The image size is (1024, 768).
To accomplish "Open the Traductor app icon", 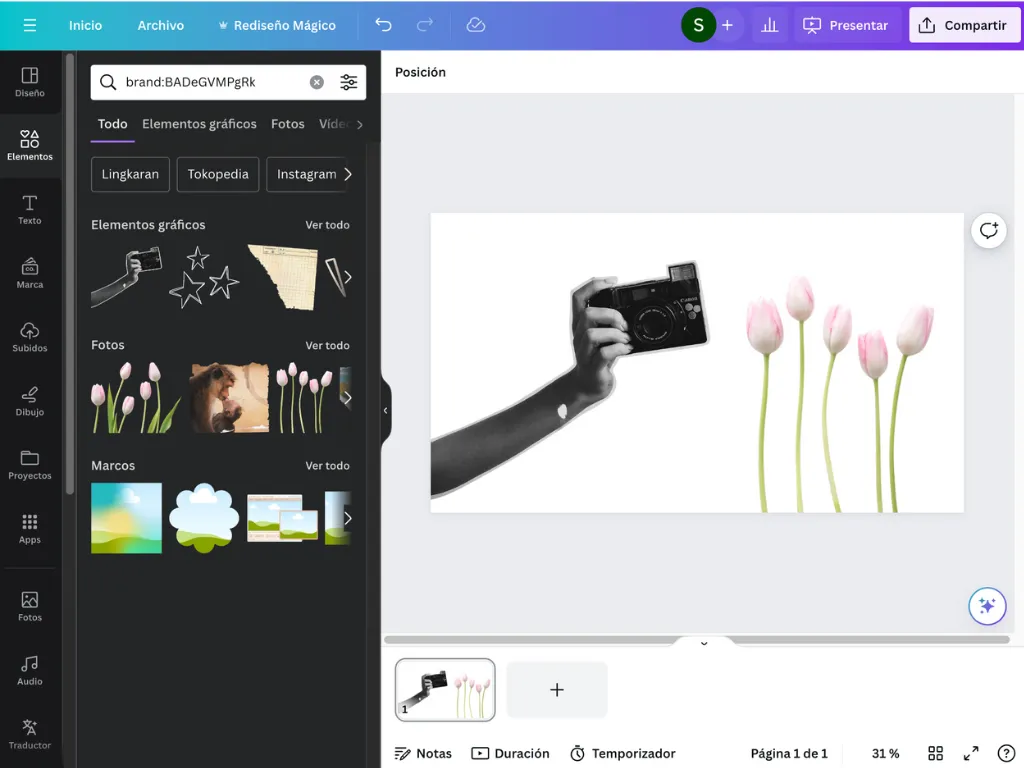I will coord(30,734).
